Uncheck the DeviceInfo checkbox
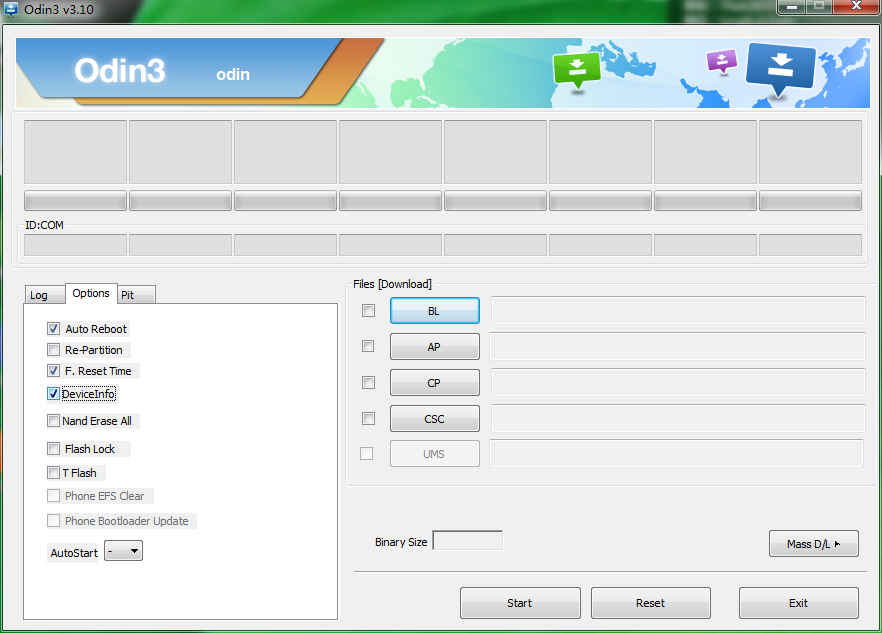The width and height of the screenshot is (882, 633). tap(53, 394)
